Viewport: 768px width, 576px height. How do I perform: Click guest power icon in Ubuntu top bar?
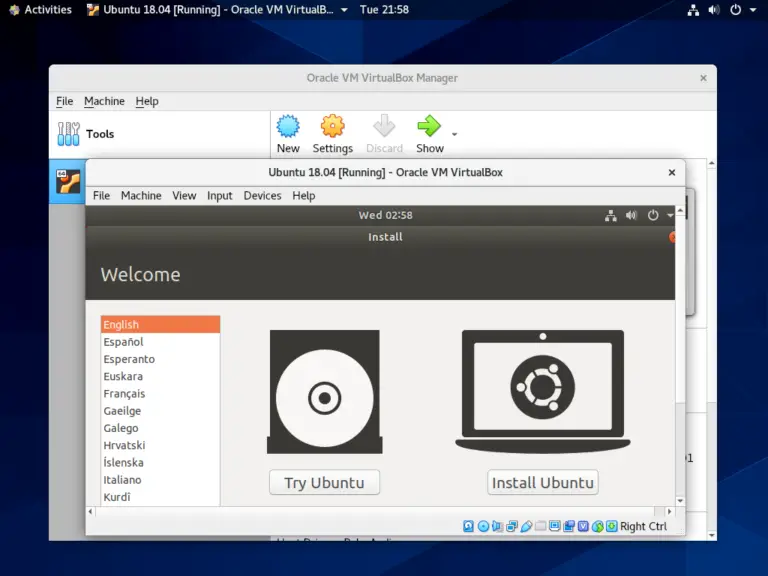point(653,216)
